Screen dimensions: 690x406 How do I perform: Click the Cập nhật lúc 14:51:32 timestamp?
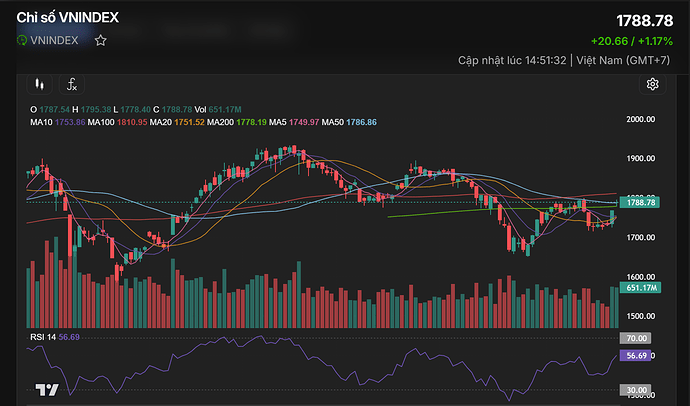click(x=512, y=60)
